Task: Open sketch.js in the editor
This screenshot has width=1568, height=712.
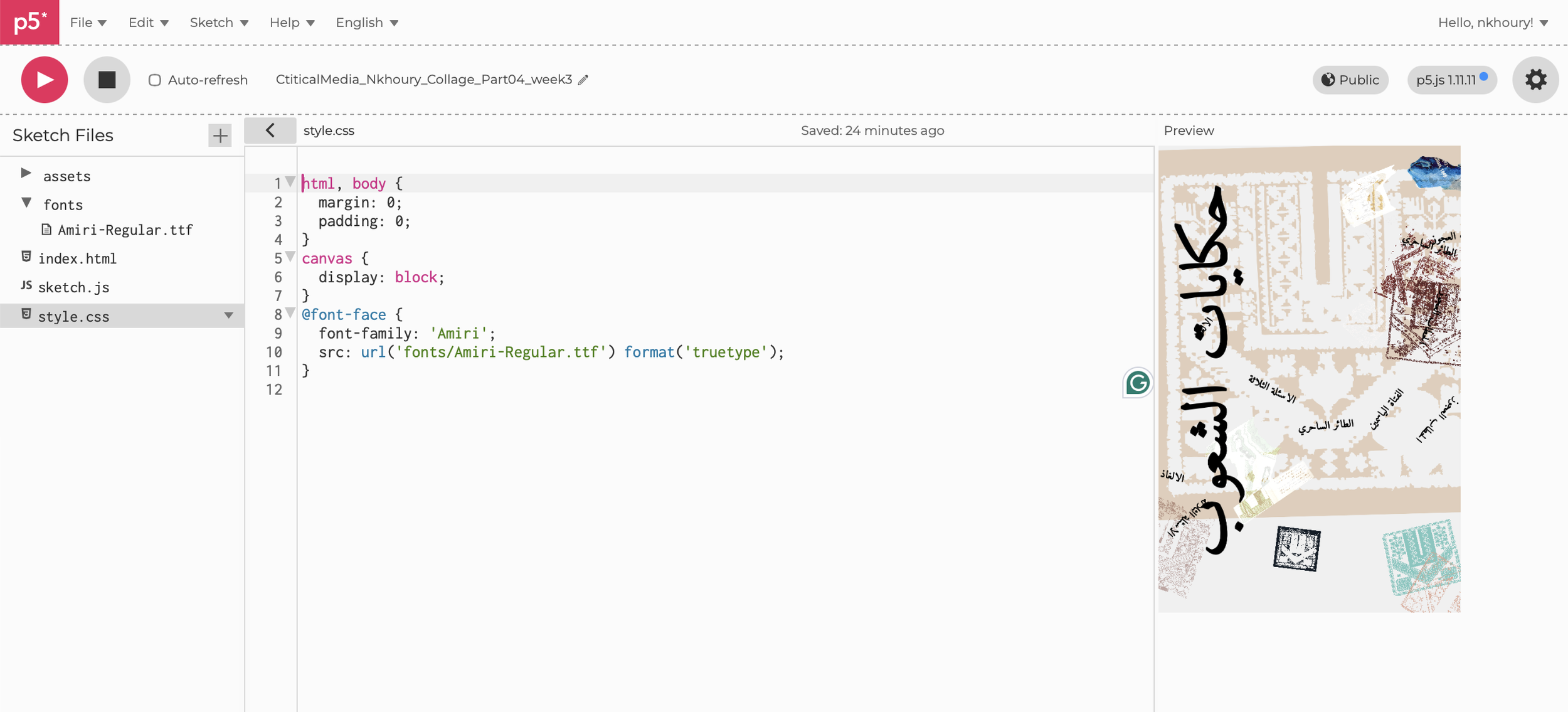Action: pyautogui.click(x=73, y=287)
